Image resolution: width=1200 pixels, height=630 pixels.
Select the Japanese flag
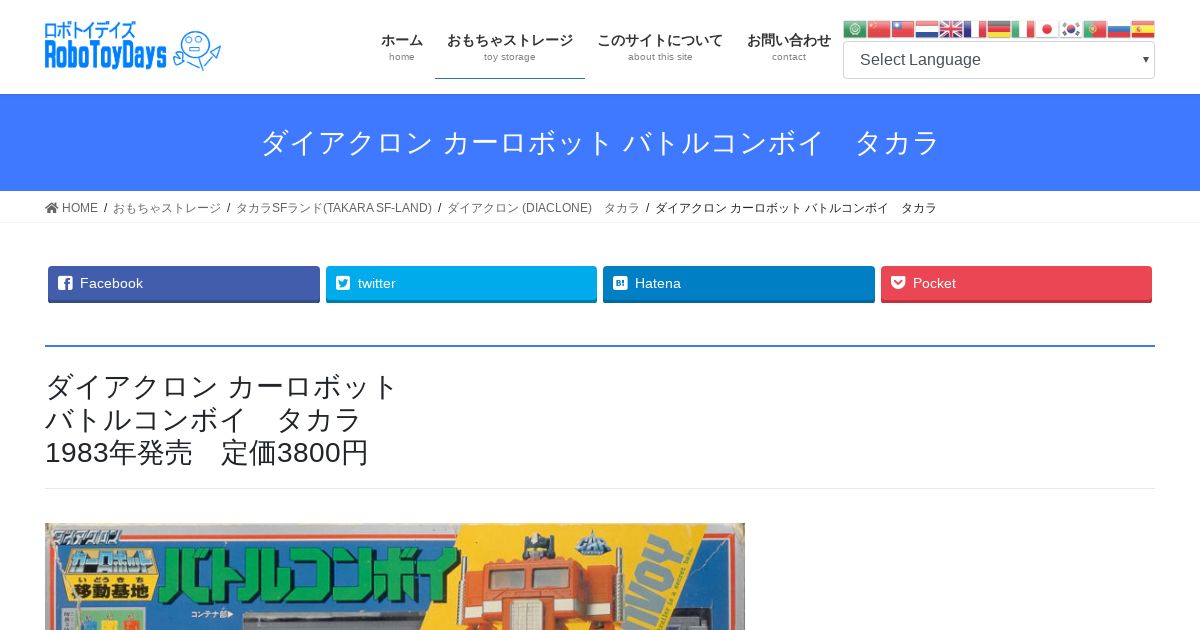(1047, 29)
